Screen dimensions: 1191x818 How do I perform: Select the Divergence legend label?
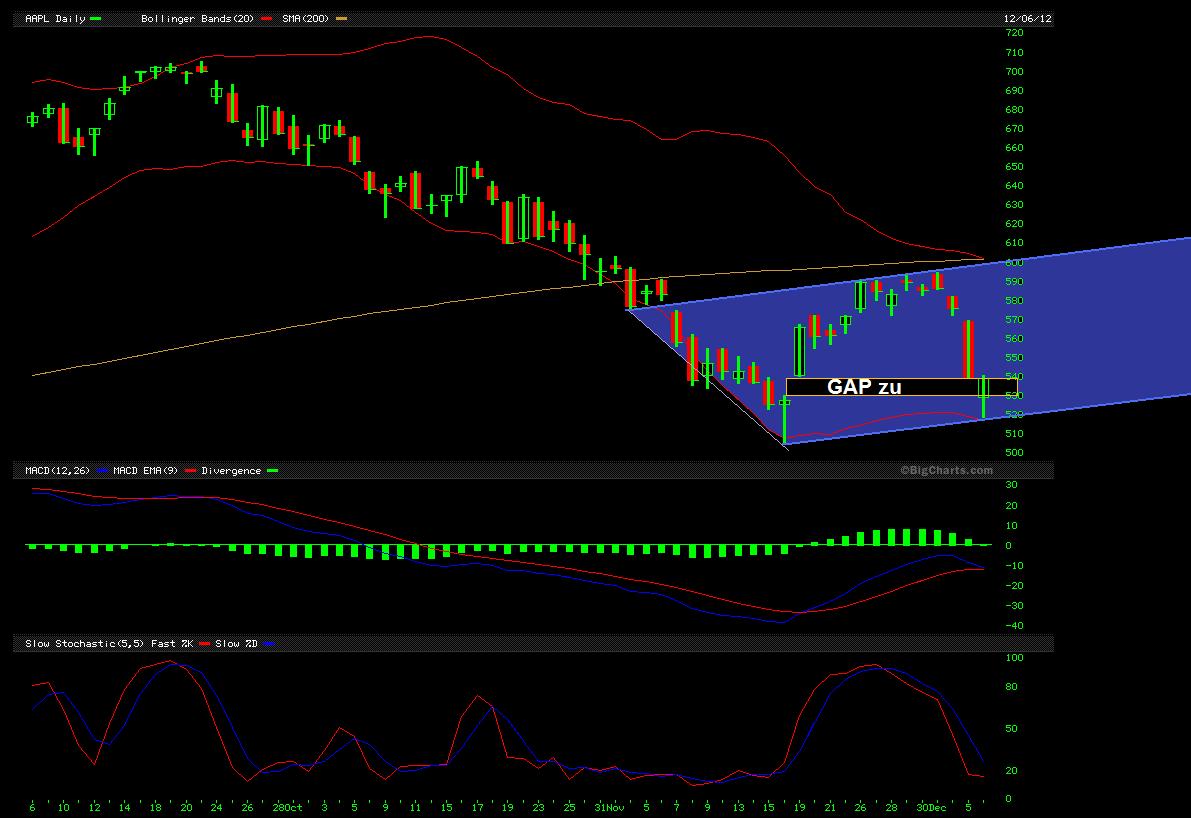point(231,471)
